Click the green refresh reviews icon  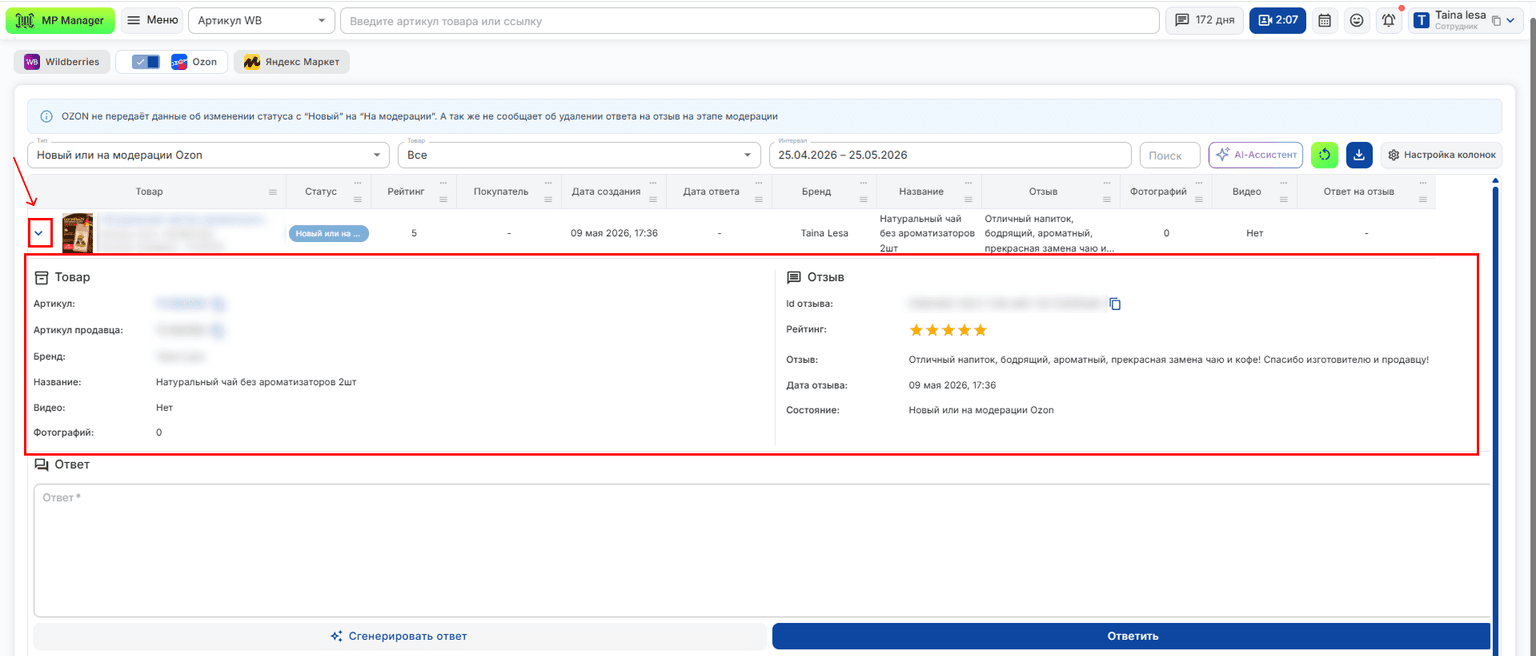[1325, 155]
